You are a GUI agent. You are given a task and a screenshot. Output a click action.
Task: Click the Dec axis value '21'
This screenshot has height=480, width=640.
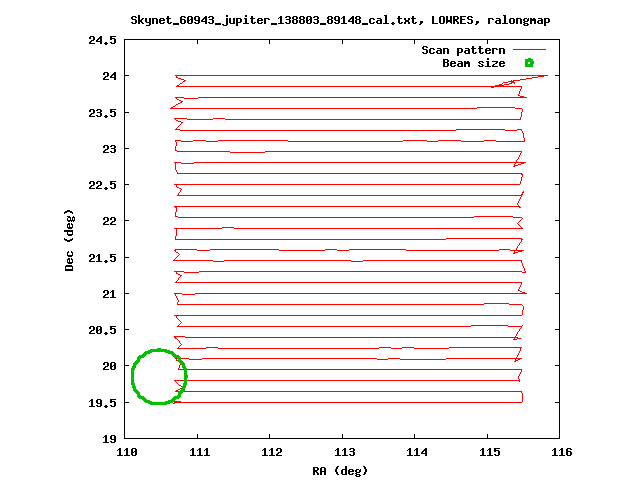pyautogui.click(x=109, y=294)
